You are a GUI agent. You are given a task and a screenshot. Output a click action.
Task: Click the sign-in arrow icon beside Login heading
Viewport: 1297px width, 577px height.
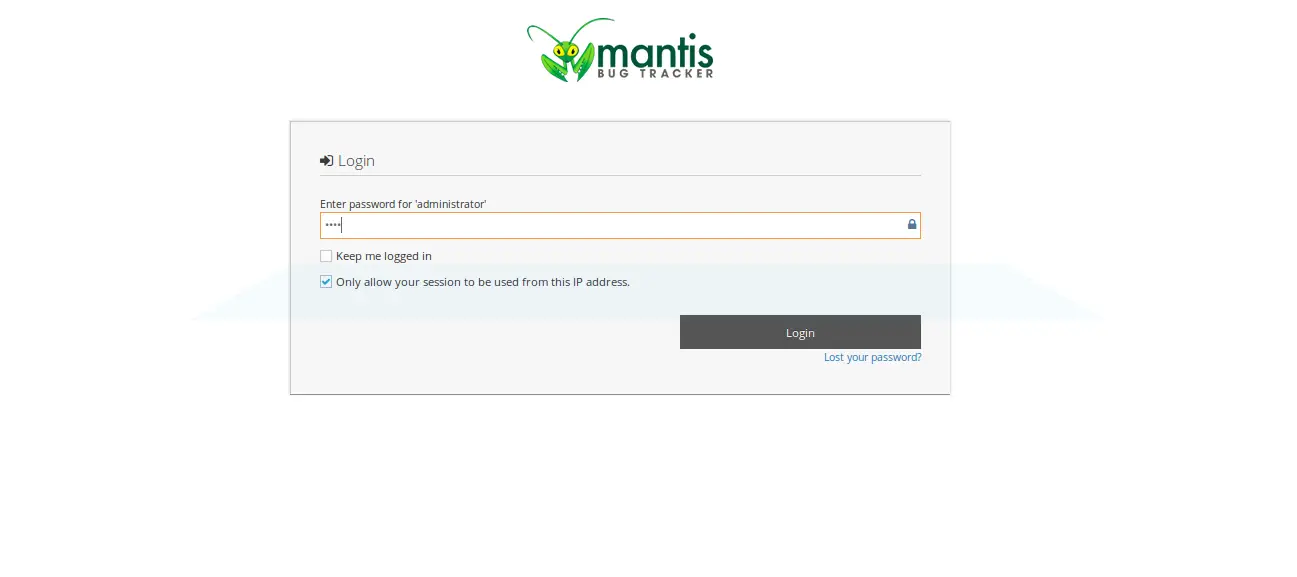[x=326, y=161]
